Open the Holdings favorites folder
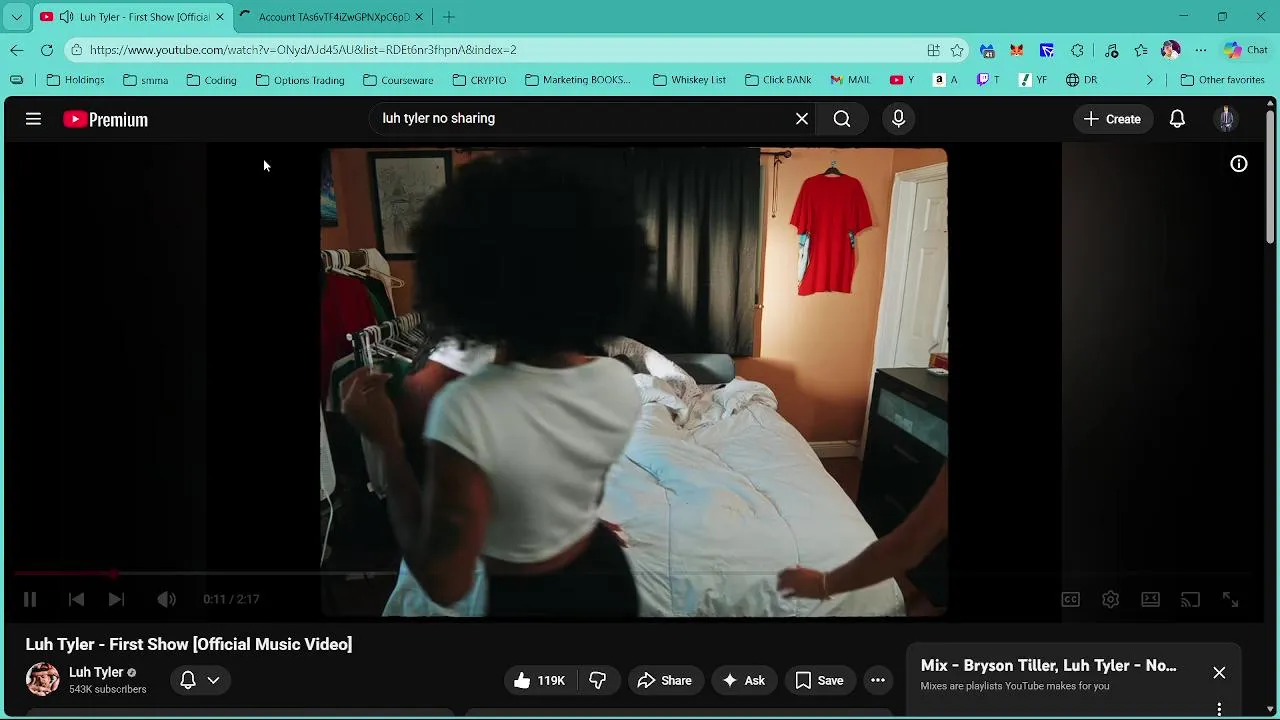 tap(76, 80)
